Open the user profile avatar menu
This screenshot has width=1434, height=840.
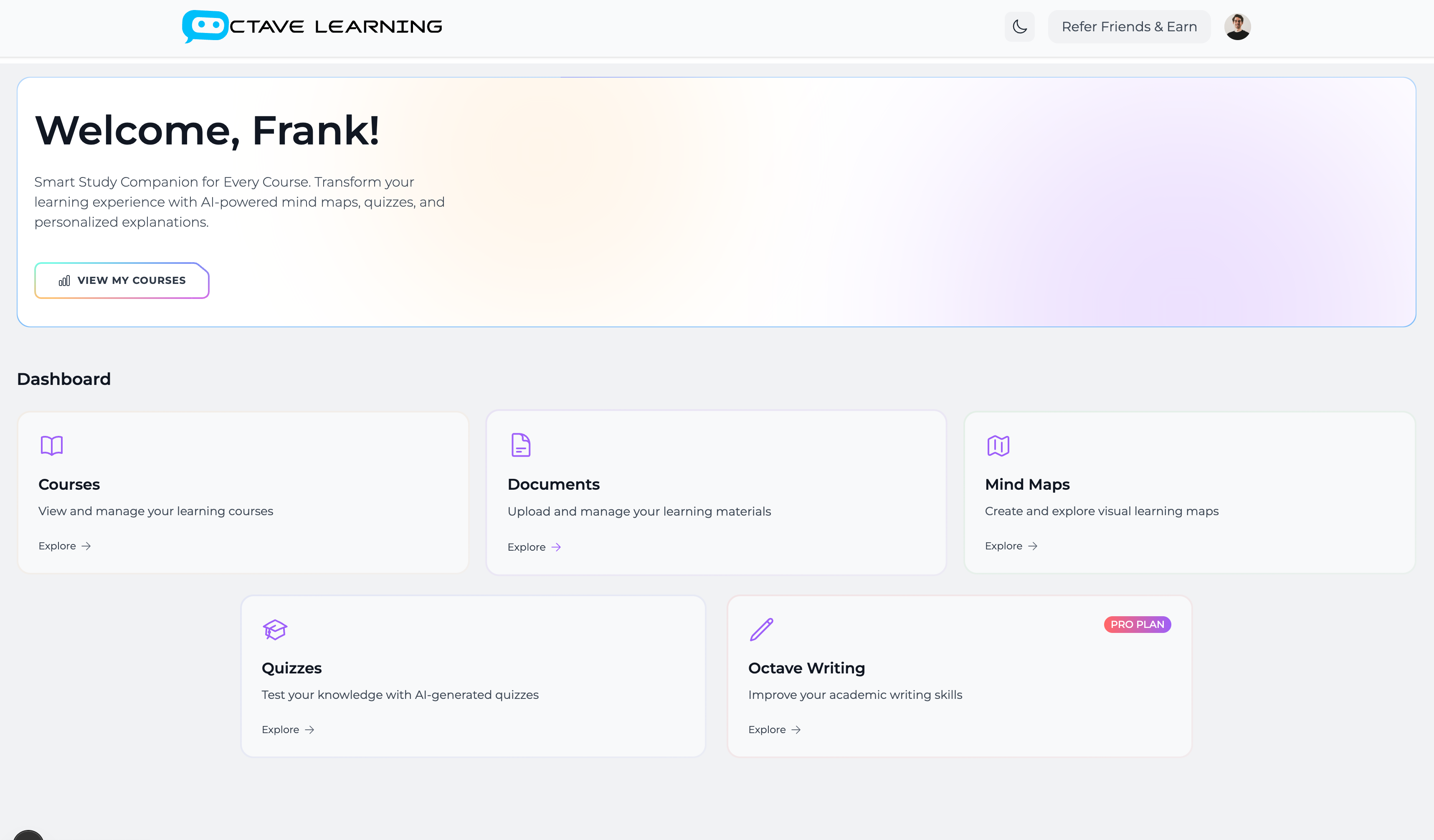pos(1237,27)
